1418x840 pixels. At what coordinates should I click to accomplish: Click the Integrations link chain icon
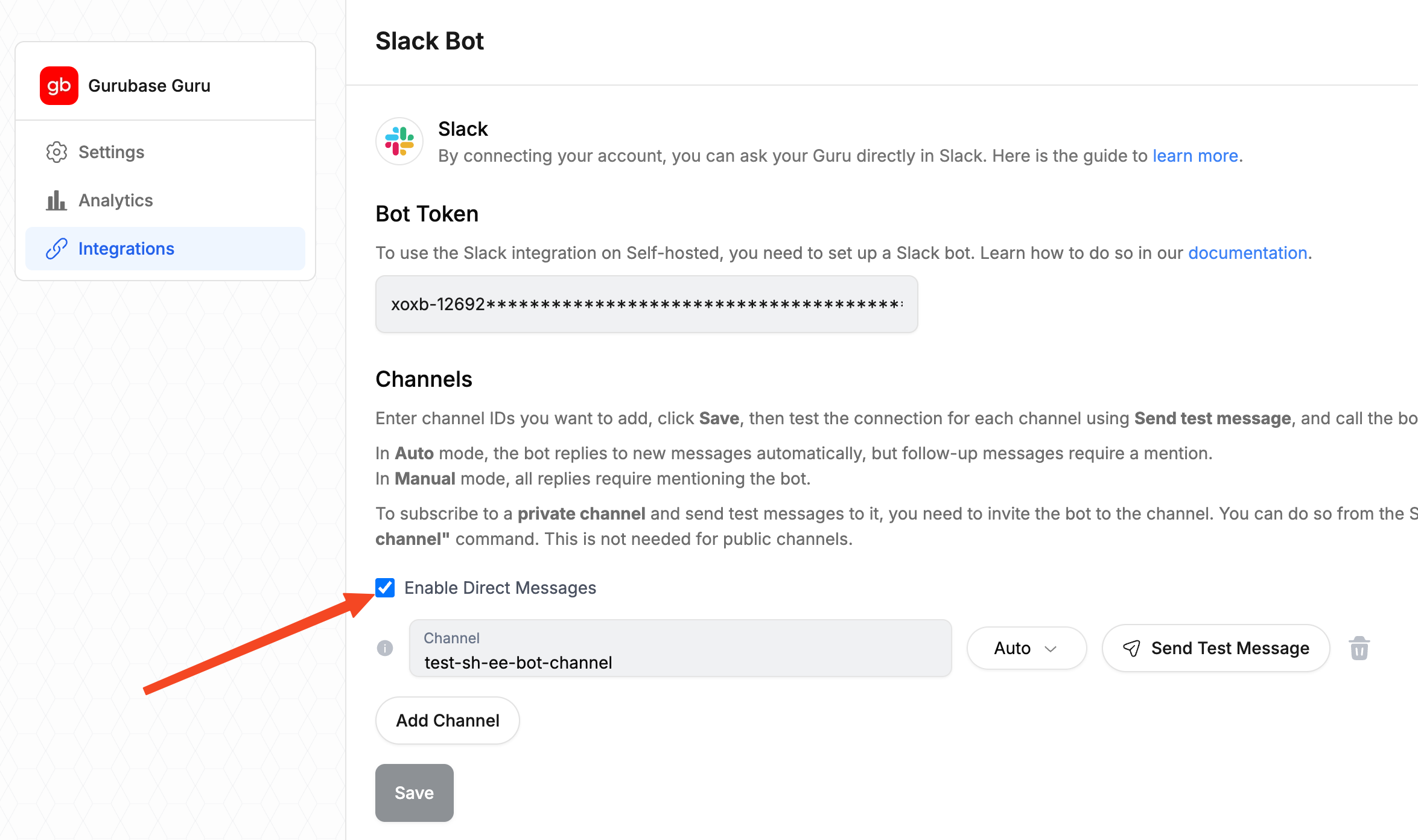click(x=57, y=249)
